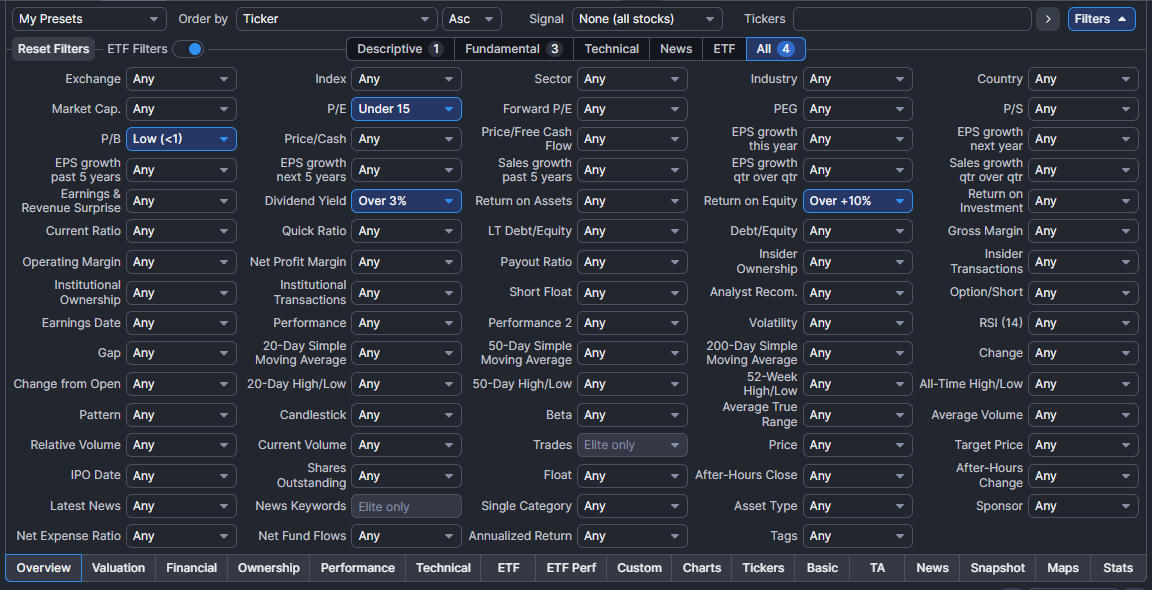Open the Net Fund Flows dropdown
Screen dimensions: 1152x590
tap(406, 536)
